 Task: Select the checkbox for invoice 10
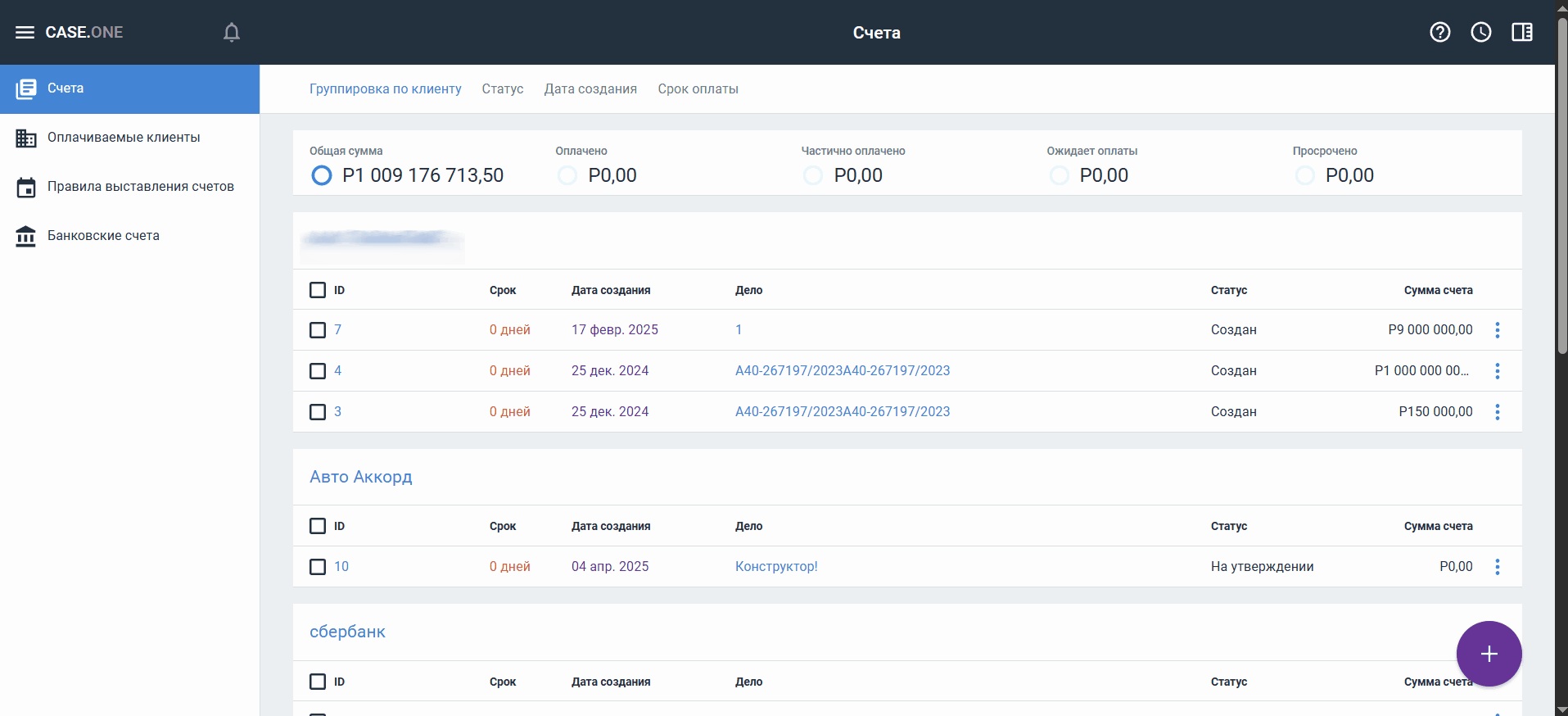point(318,567)
